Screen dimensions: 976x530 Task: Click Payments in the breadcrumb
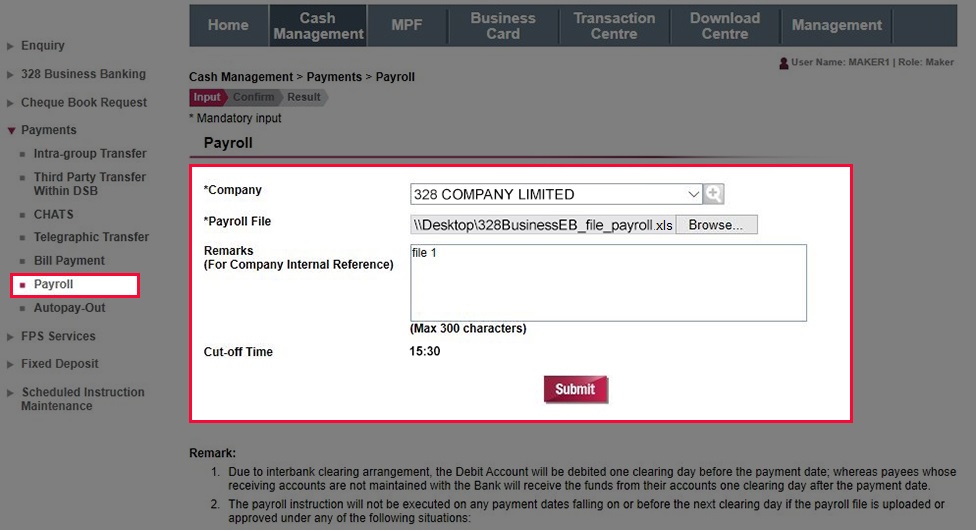pos(334,77)
